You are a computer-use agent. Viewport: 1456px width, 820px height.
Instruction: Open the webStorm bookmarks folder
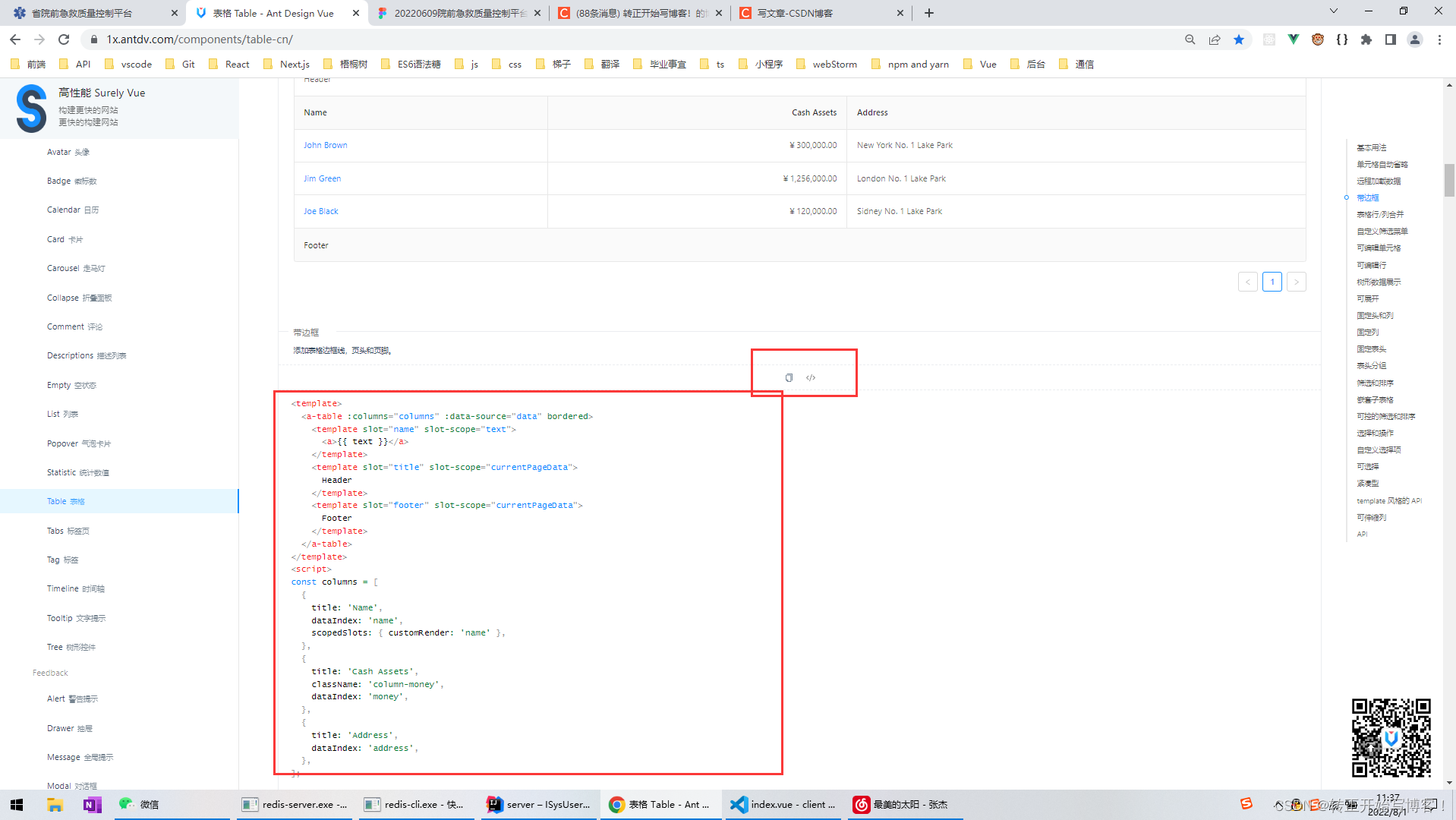(826, 65)
